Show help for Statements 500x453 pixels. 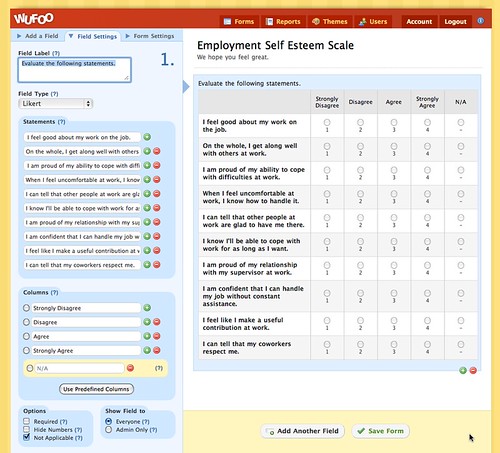click(61, 122)
